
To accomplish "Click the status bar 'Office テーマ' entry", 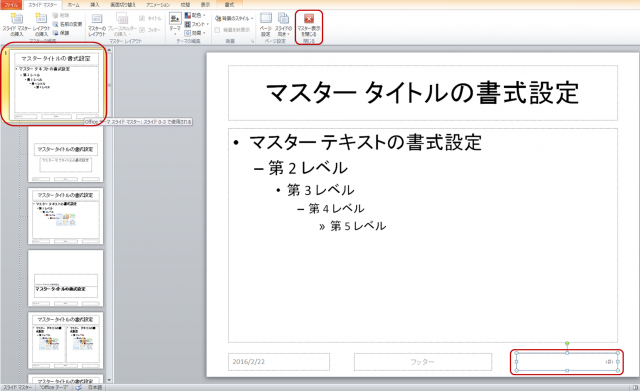I will [54, 387].
